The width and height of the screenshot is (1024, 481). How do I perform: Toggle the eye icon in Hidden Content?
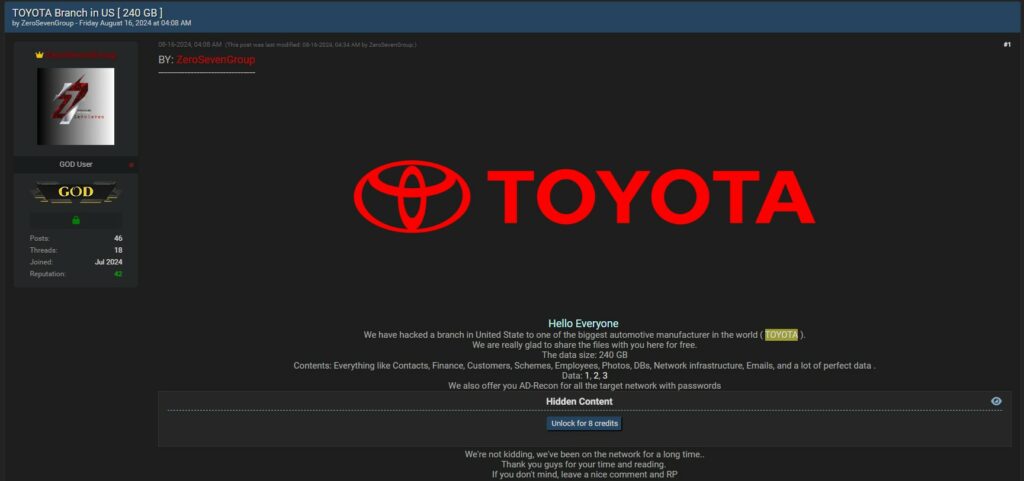tap(996, 401)
